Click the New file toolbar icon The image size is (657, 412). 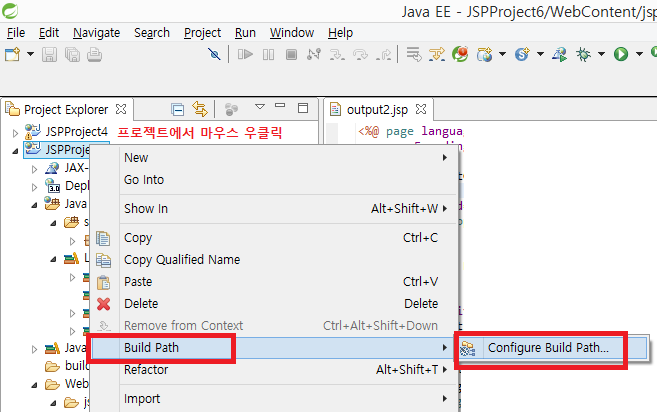(12, 54)
